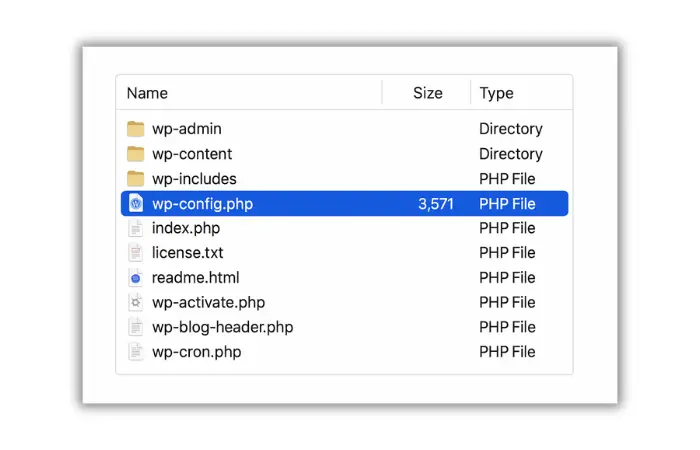700x450 pixels.
Task: Click the Directory type of wp-admin
Action: (x=510, y=129)
